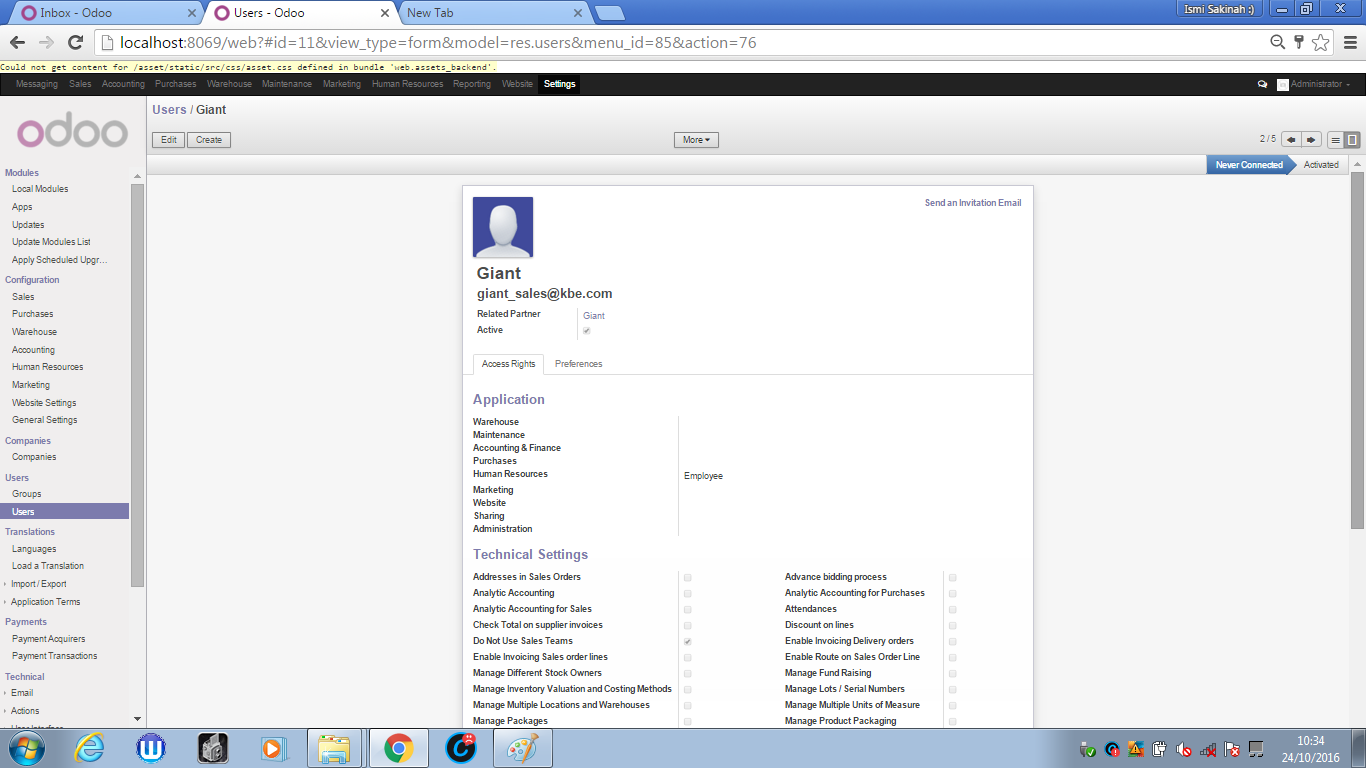Click the Giant user profile picture
The width and height of the screenshot is (1366, 768).
point(503,227)
